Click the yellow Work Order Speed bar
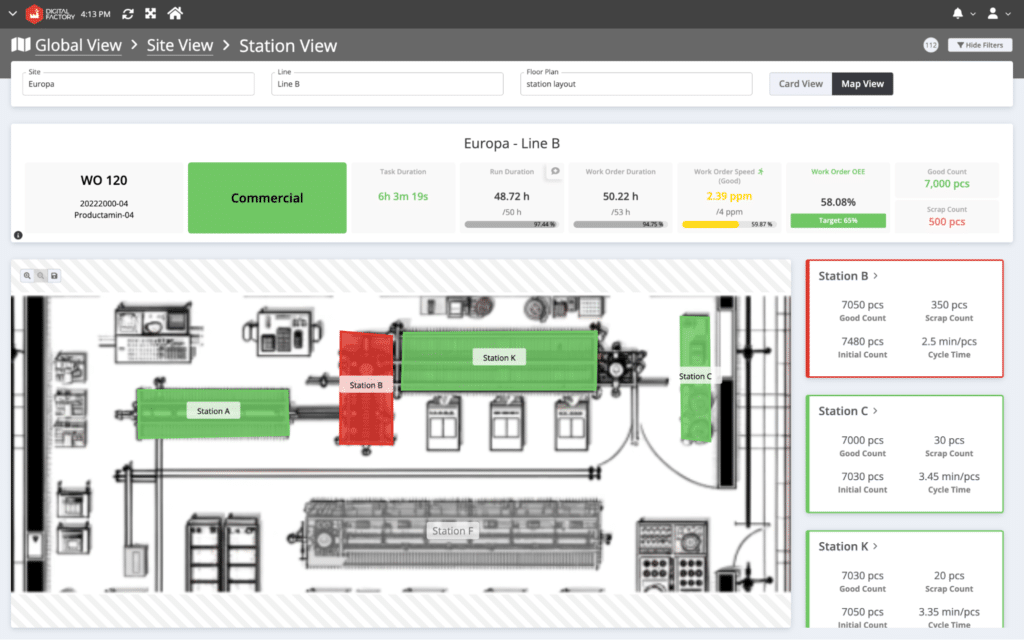 click(x=711, y=224)
